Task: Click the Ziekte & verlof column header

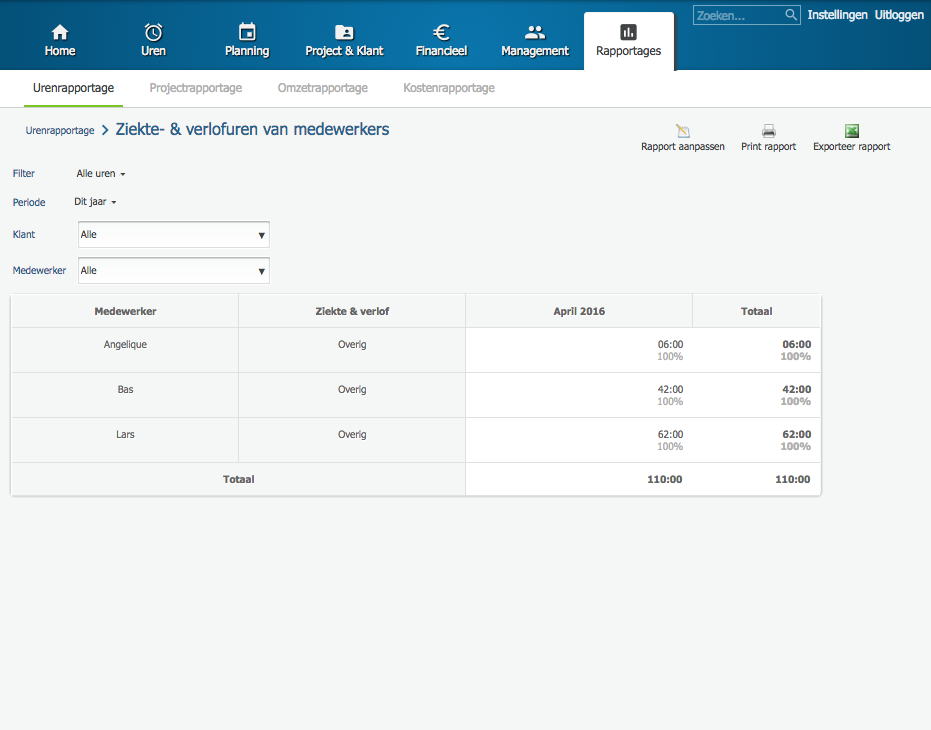Action: 352,311
